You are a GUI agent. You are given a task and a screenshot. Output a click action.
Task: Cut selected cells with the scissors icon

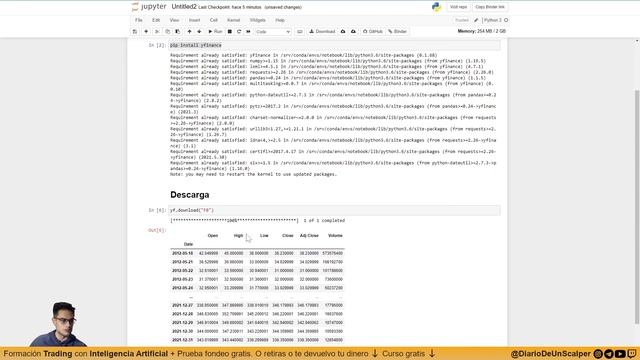click(157, 31)
